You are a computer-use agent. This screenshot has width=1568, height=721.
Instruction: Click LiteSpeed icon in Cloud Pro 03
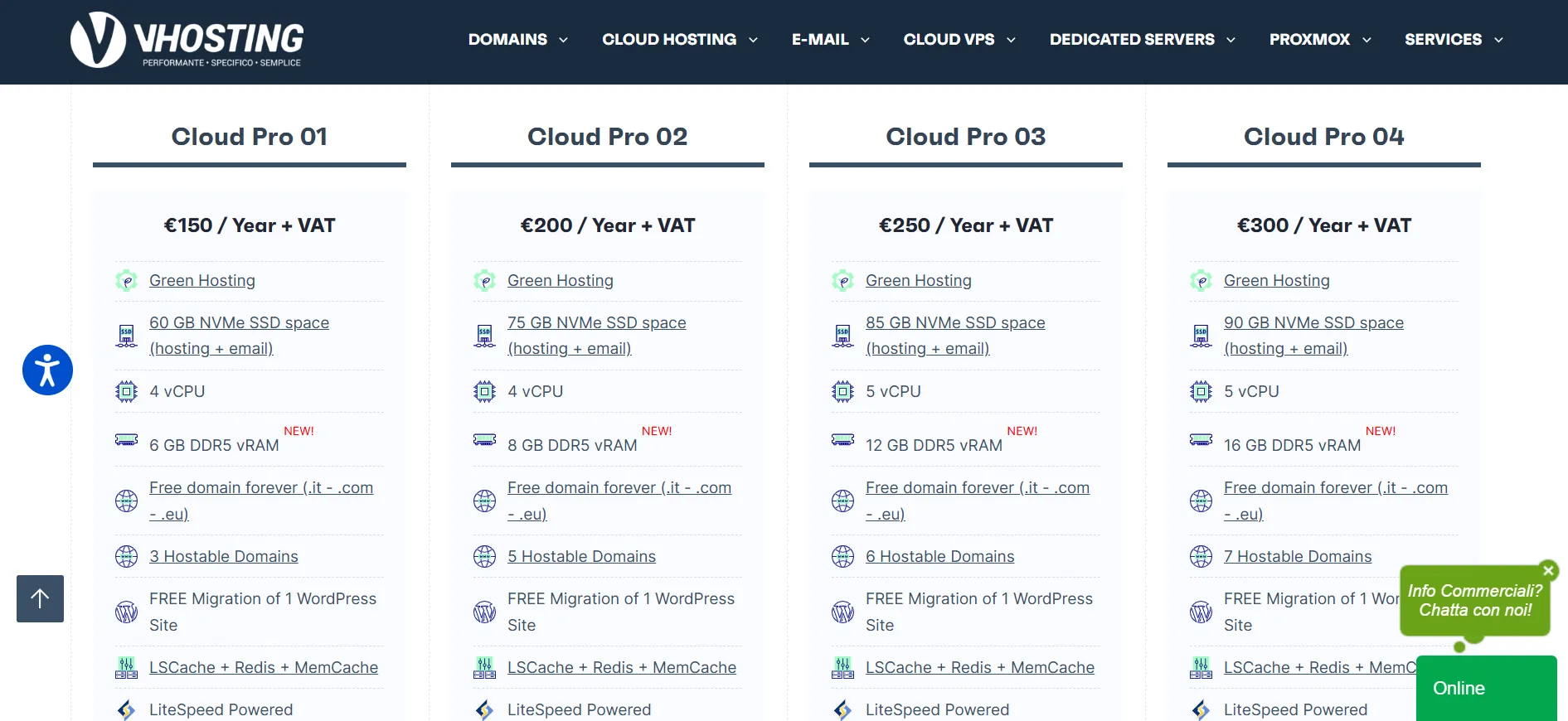point(842,709)
